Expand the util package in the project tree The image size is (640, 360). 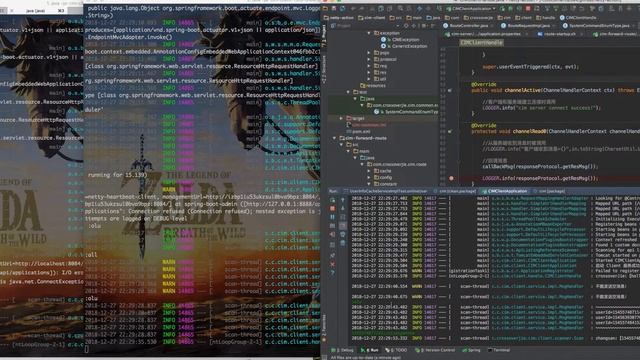point(369,79)
